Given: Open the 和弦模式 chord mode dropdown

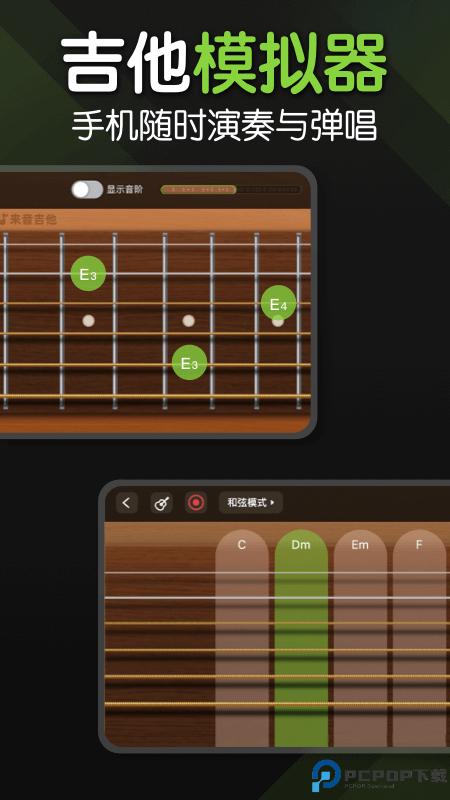Looking at the screenshot, I should point(251,503).
